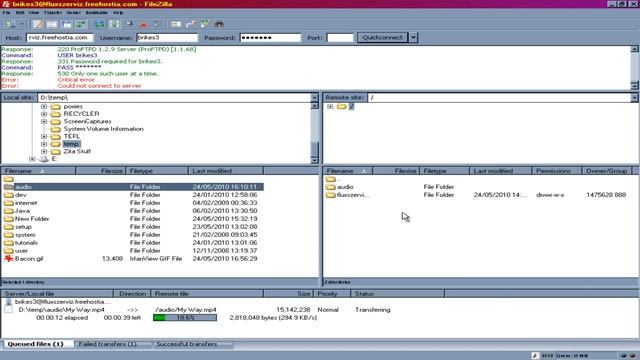The image size is (640, 360).
Task: Open the Server menu
Action: (73, 13)
